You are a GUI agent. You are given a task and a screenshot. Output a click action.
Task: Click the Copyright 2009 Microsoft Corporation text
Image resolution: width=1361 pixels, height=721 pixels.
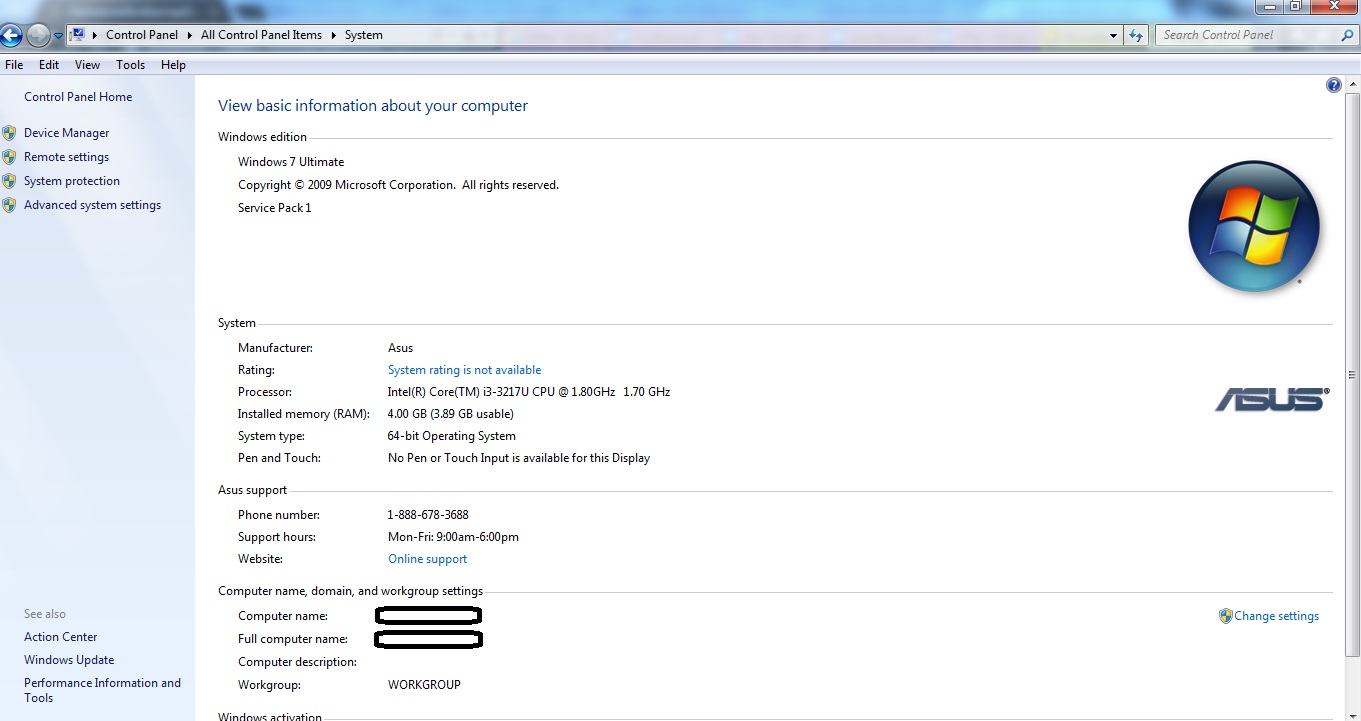click(398, 185)
